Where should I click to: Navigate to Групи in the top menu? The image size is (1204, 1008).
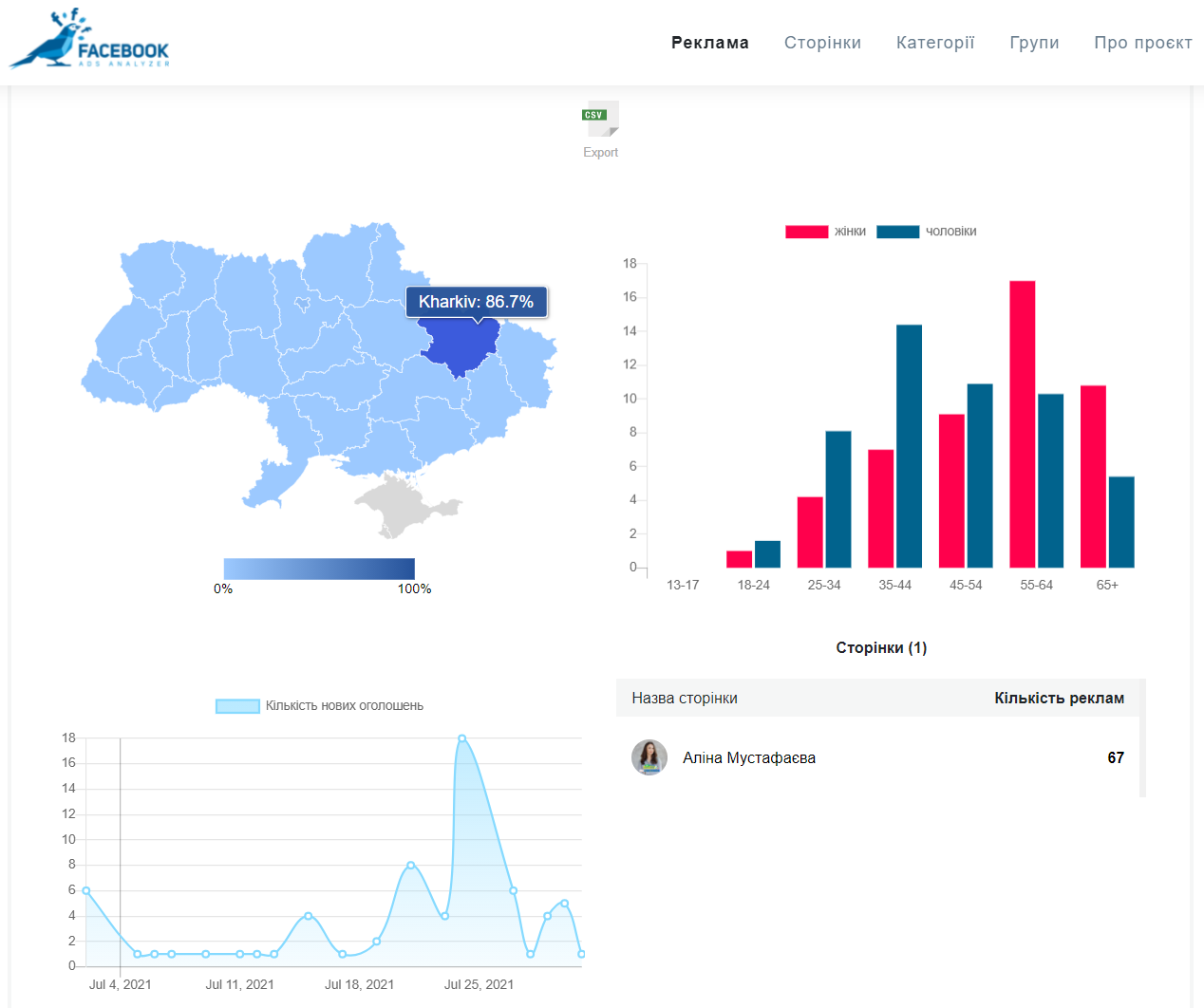point(1034,43)
